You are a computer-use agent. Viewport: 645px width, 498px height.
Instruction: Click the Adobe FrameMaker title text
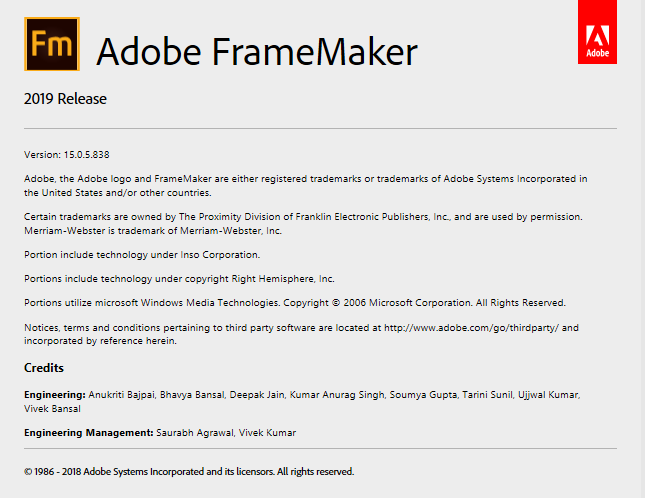(x=257, y=52)
